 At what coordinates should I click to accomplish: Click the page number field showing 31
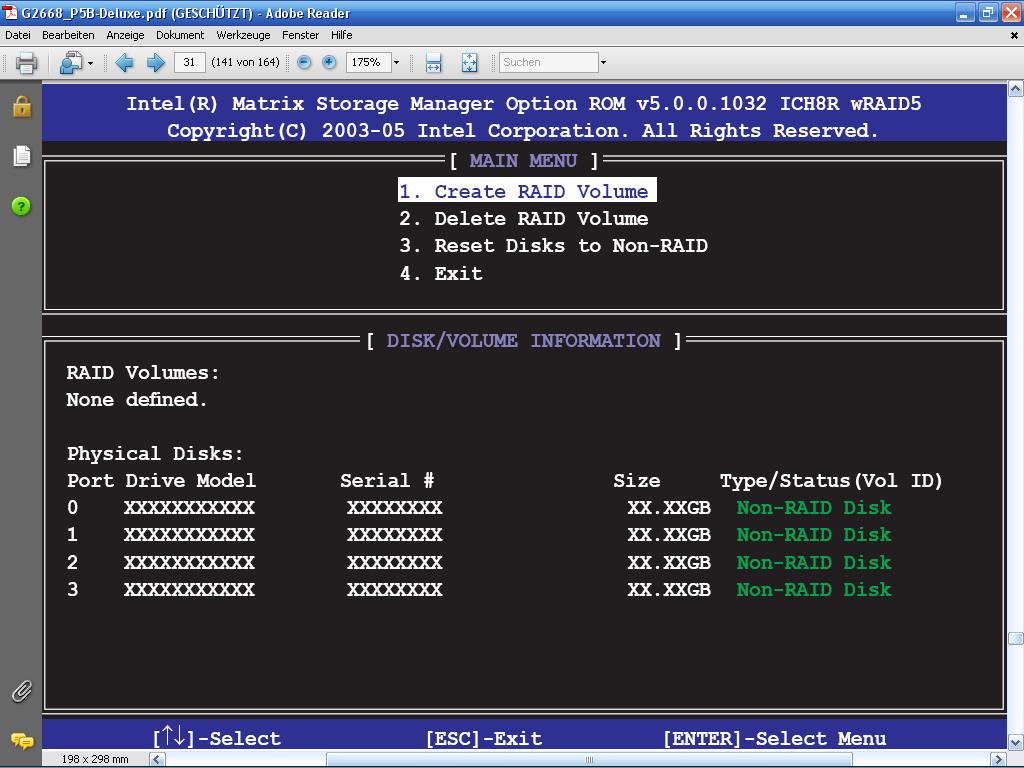pos(189,63)
